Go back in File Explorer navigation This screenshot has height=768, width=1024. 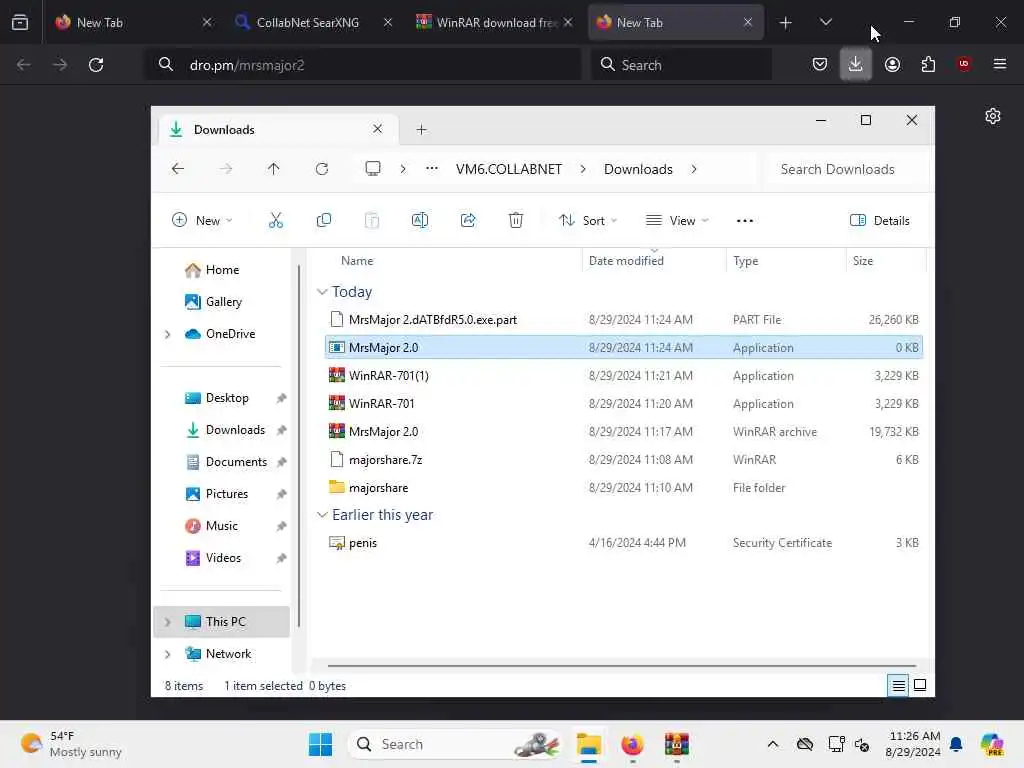point(178,169)
